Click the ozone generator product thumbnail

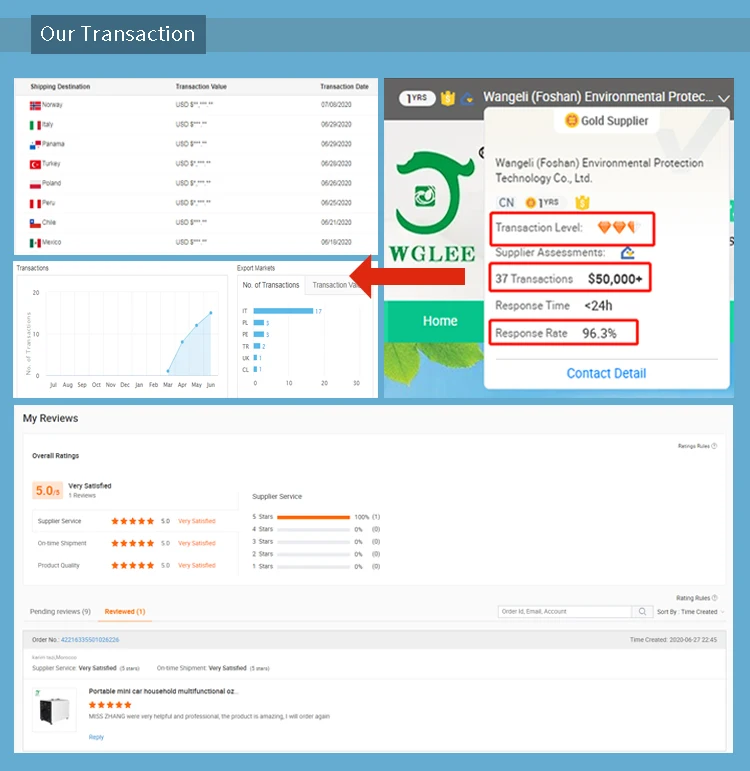click(x=54, y=711)
